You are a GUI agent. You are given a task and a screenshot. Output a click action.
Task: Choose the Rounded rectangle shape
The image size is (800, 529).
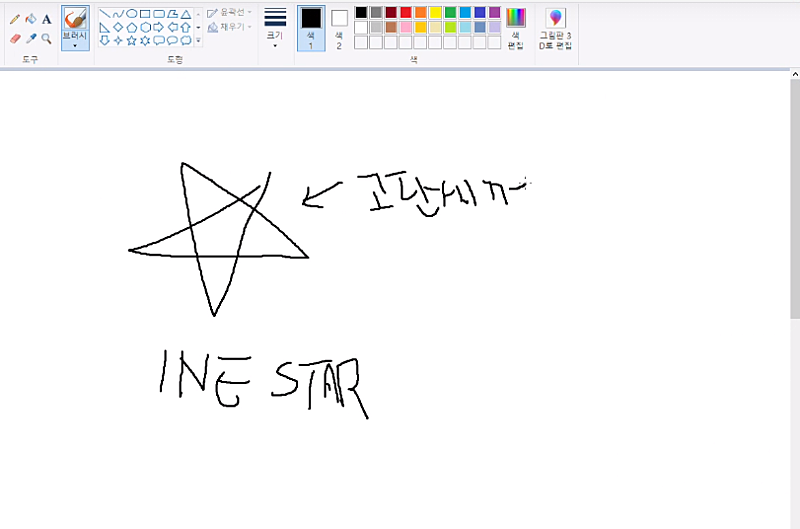point(159,14)
